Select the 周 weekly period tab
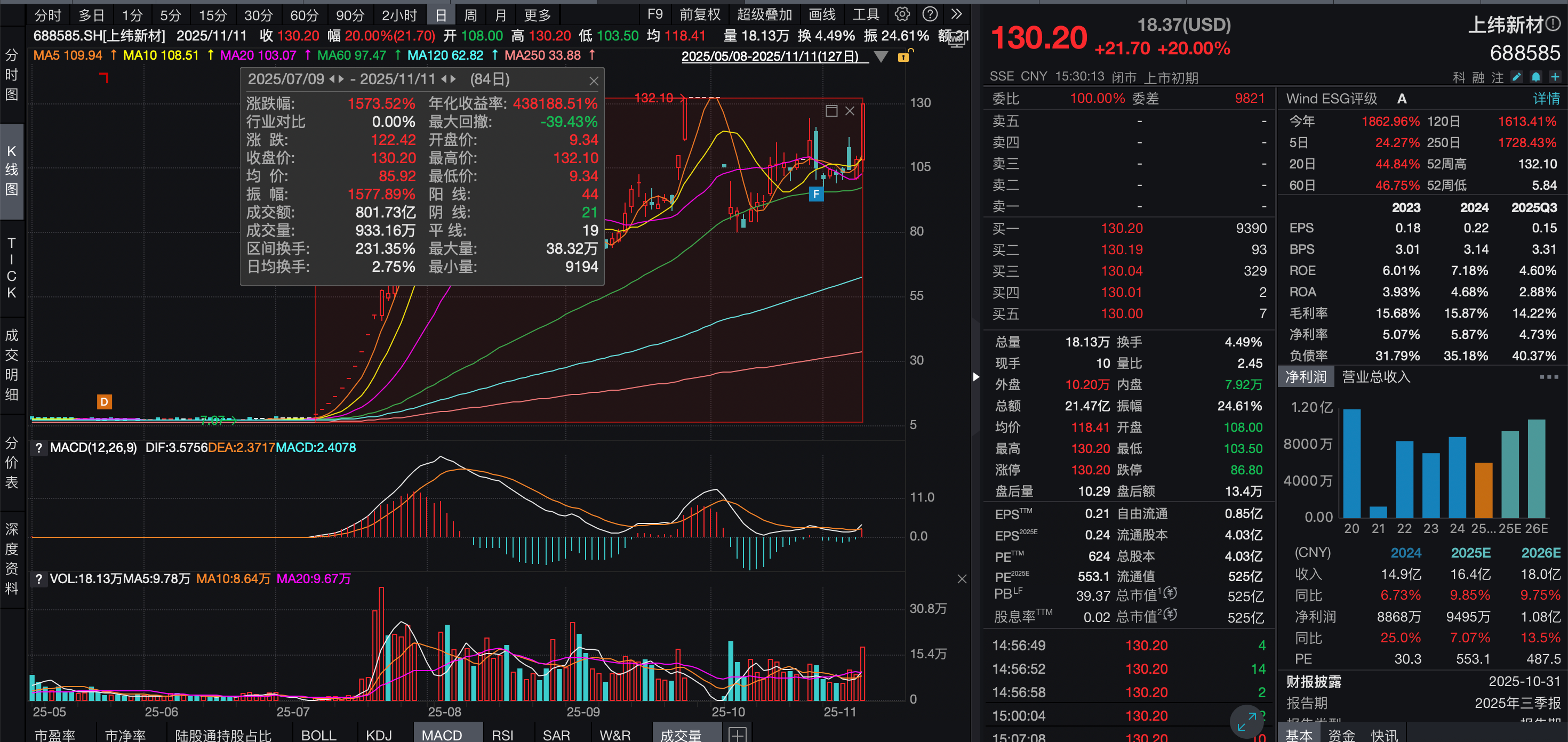The width and height of the screenshot is (1568, 742). pos(470,15)
